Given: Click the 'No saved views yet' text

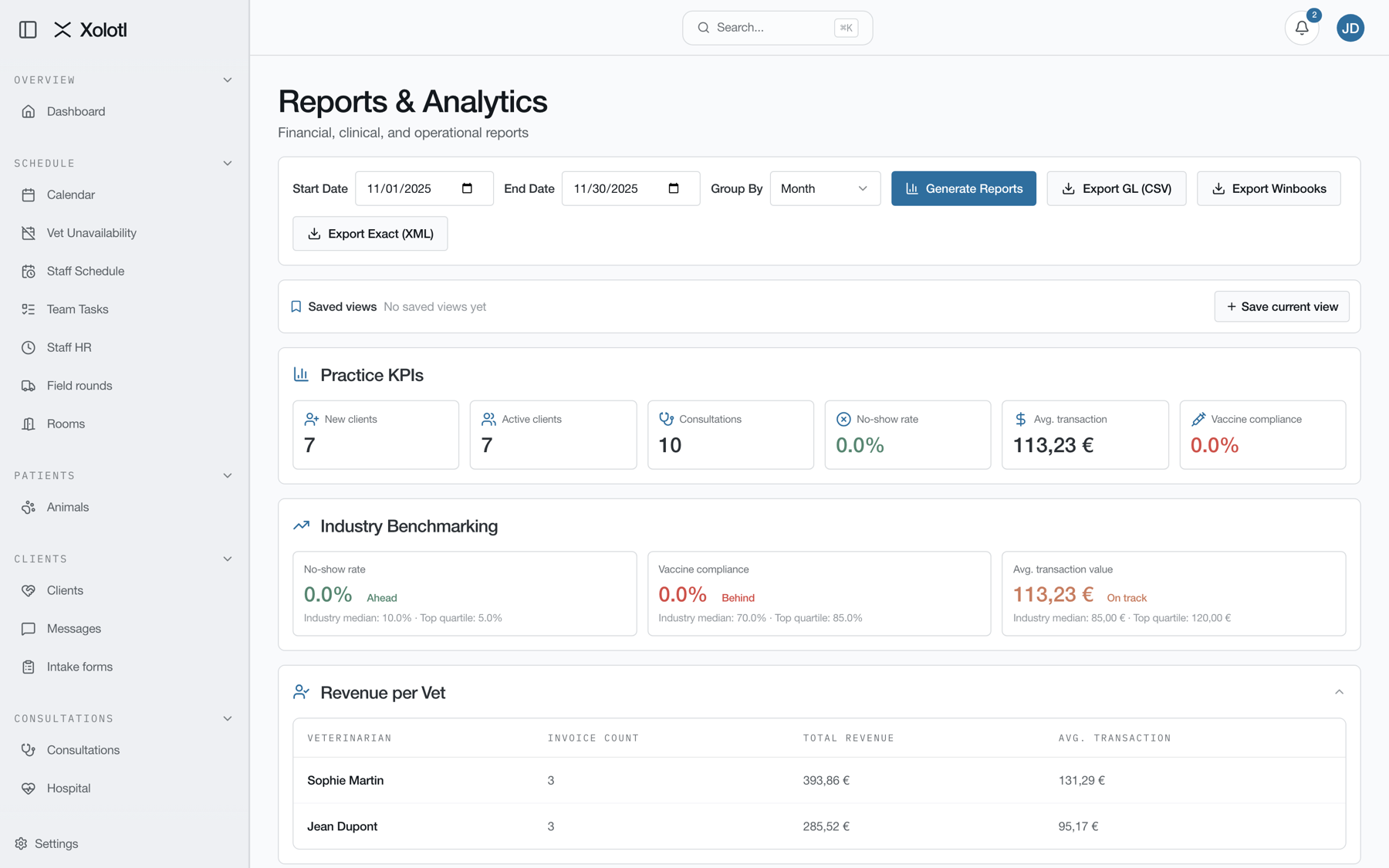Looking at the screenshot, I should click(x=435, y=306).
